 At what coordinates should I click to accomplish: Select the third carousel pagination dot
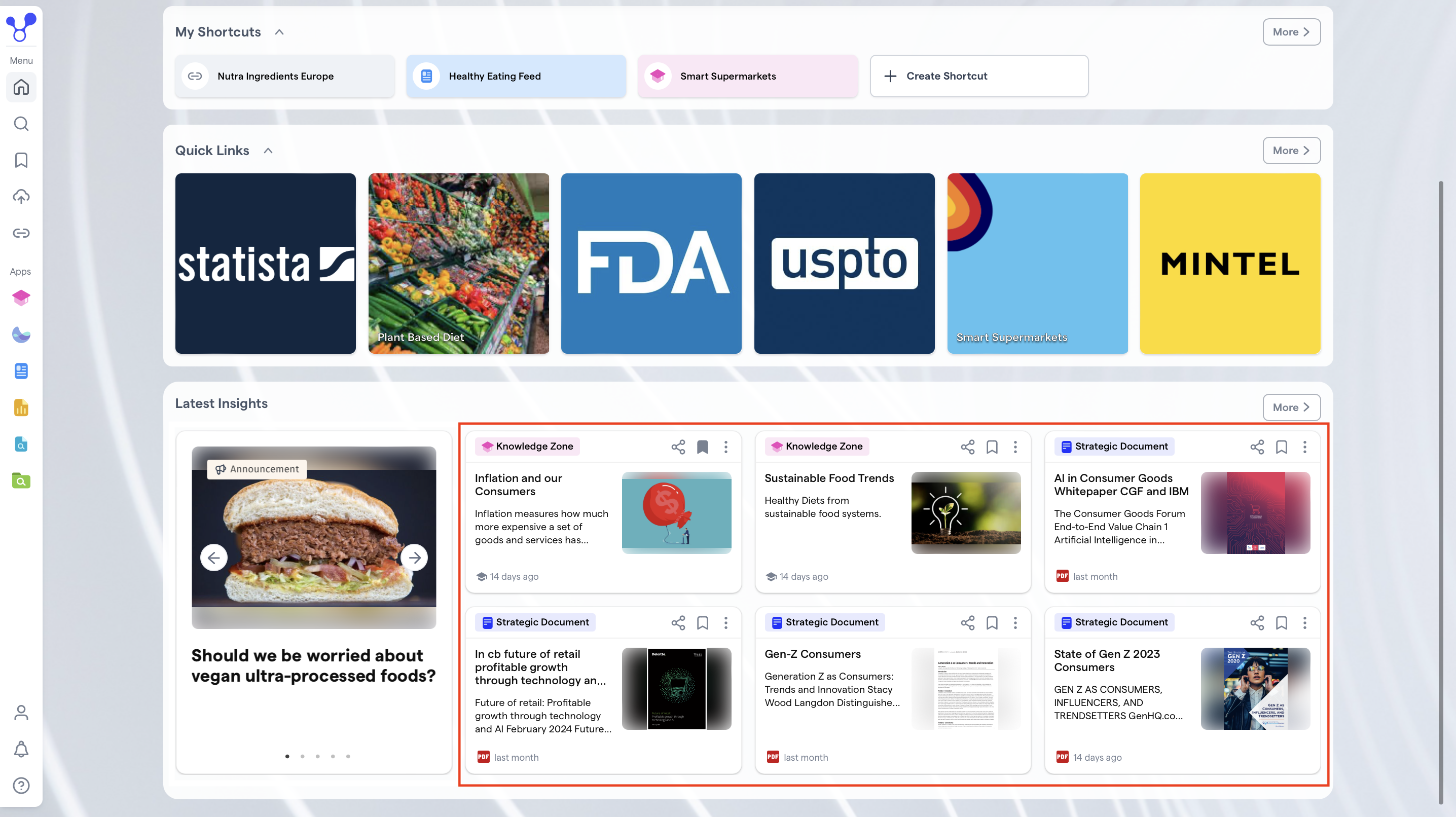[x=318, y=756]
